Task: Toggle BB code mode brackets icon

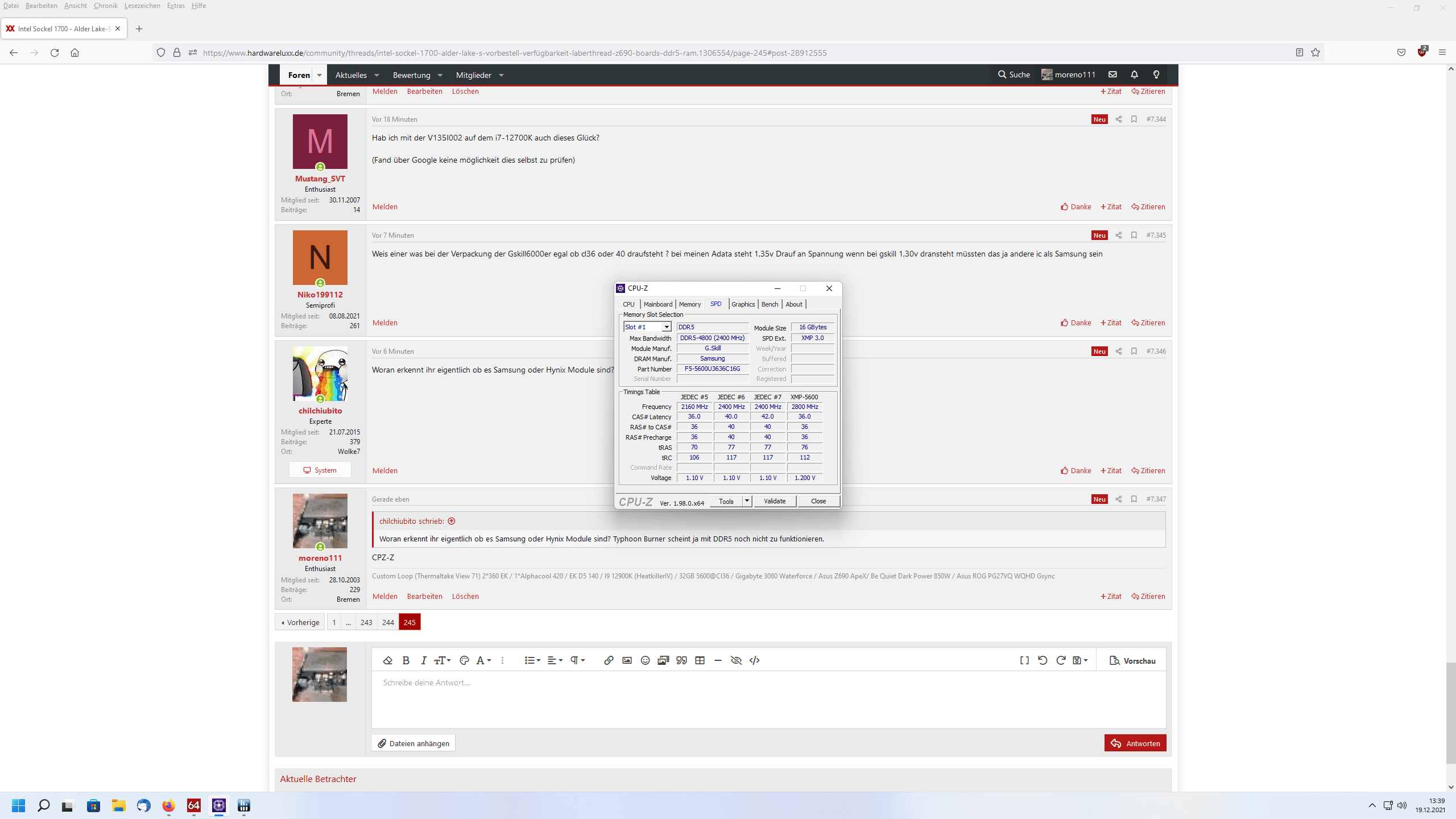Action: tap(1024, 660)
